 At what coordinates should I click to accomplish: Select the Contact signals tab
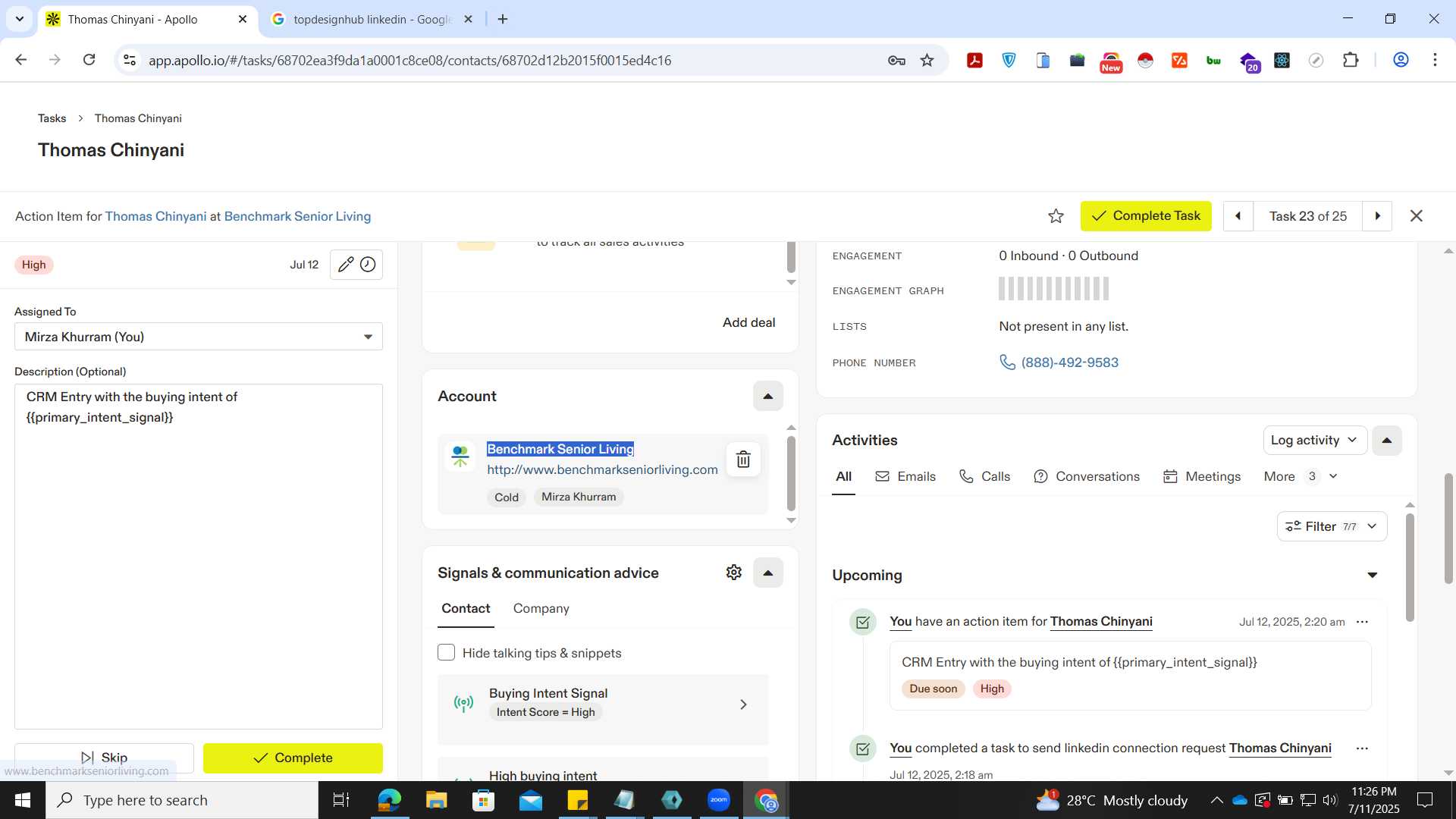466,608
